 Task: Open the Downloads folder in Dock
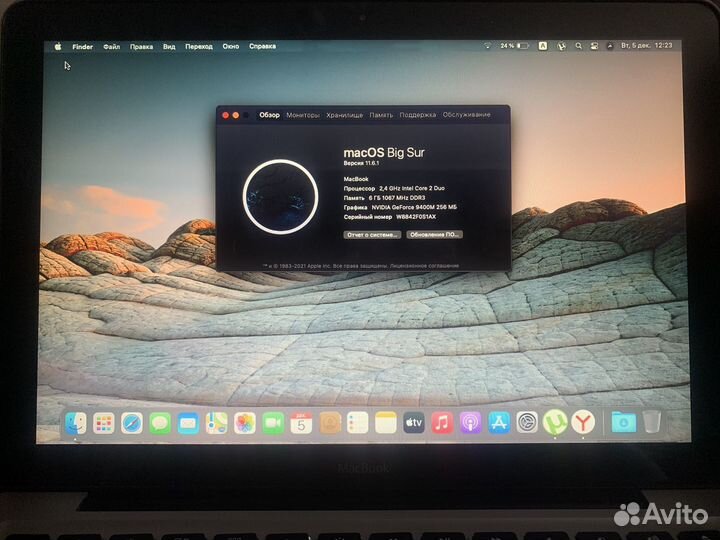click(624, 423)
